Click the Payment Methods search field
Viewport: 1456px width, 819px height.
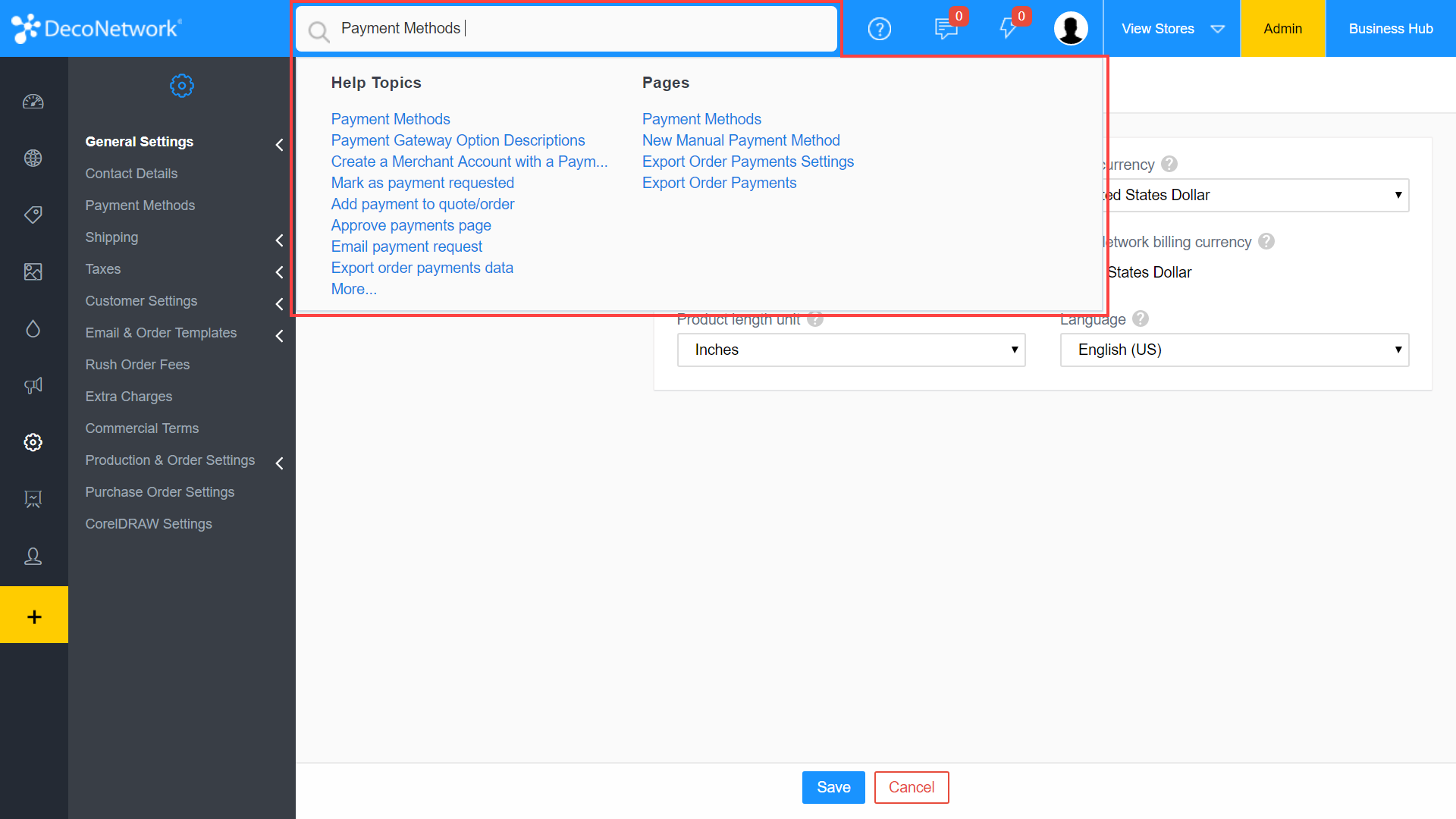tap(576, 29)
